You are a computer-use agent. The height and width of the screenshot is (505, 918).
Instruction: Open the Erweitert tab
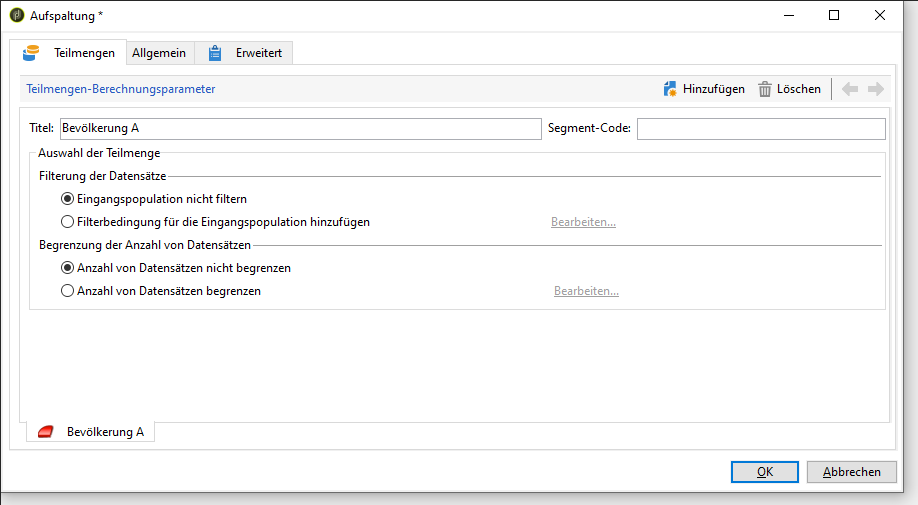click(x=258, y=53)
